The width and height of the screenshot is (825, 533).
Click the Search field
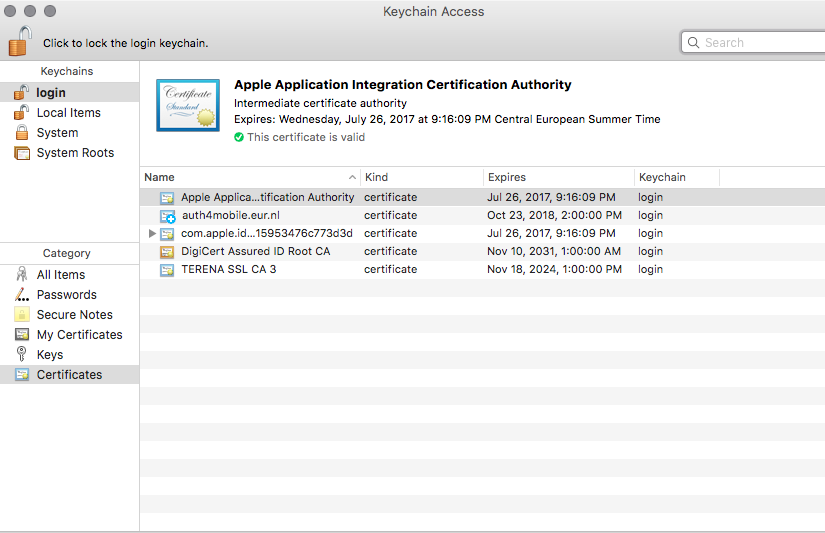pyautogui.click(x=760, y=43)
